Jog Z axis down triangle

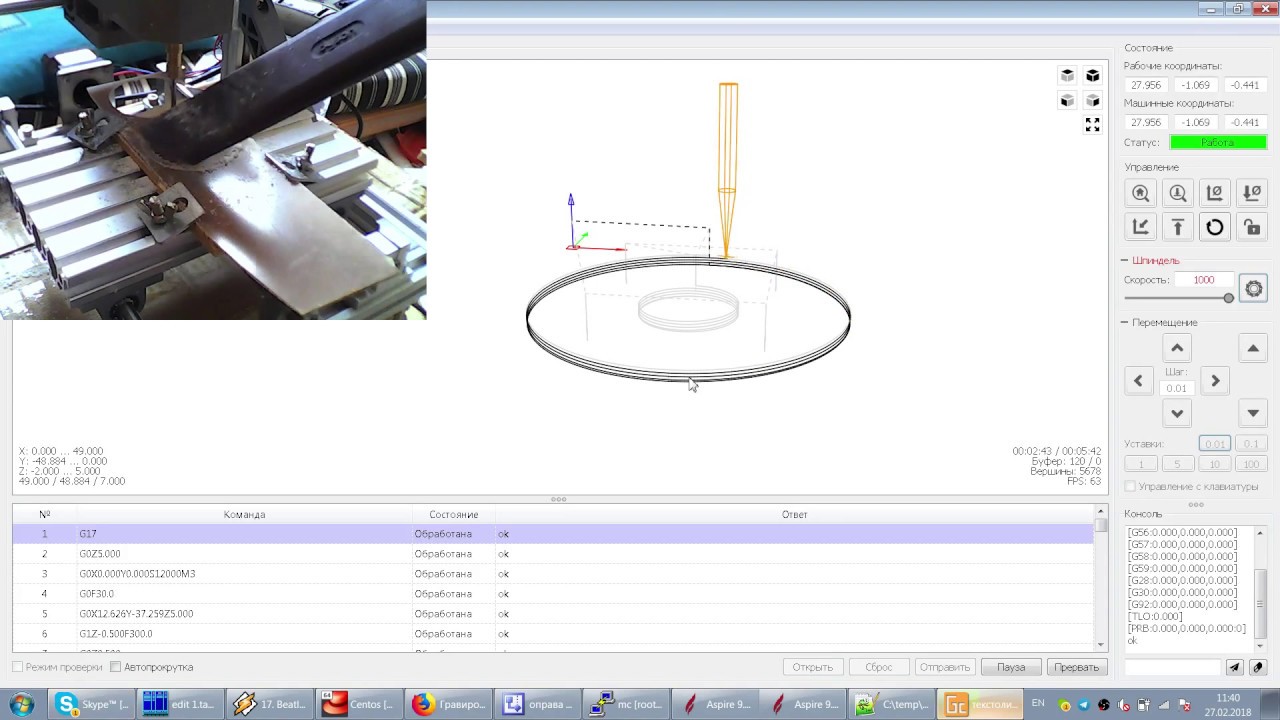click(1253, 413)
